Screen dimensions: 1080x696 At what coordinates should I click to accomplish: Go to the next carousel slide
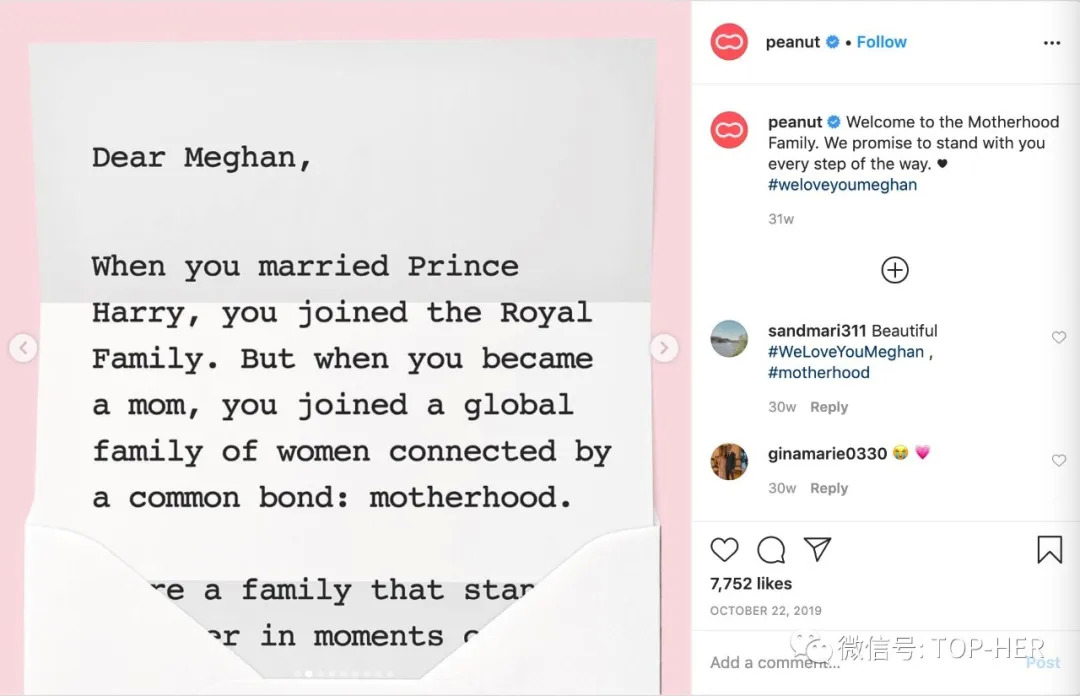tap(663, 348)
